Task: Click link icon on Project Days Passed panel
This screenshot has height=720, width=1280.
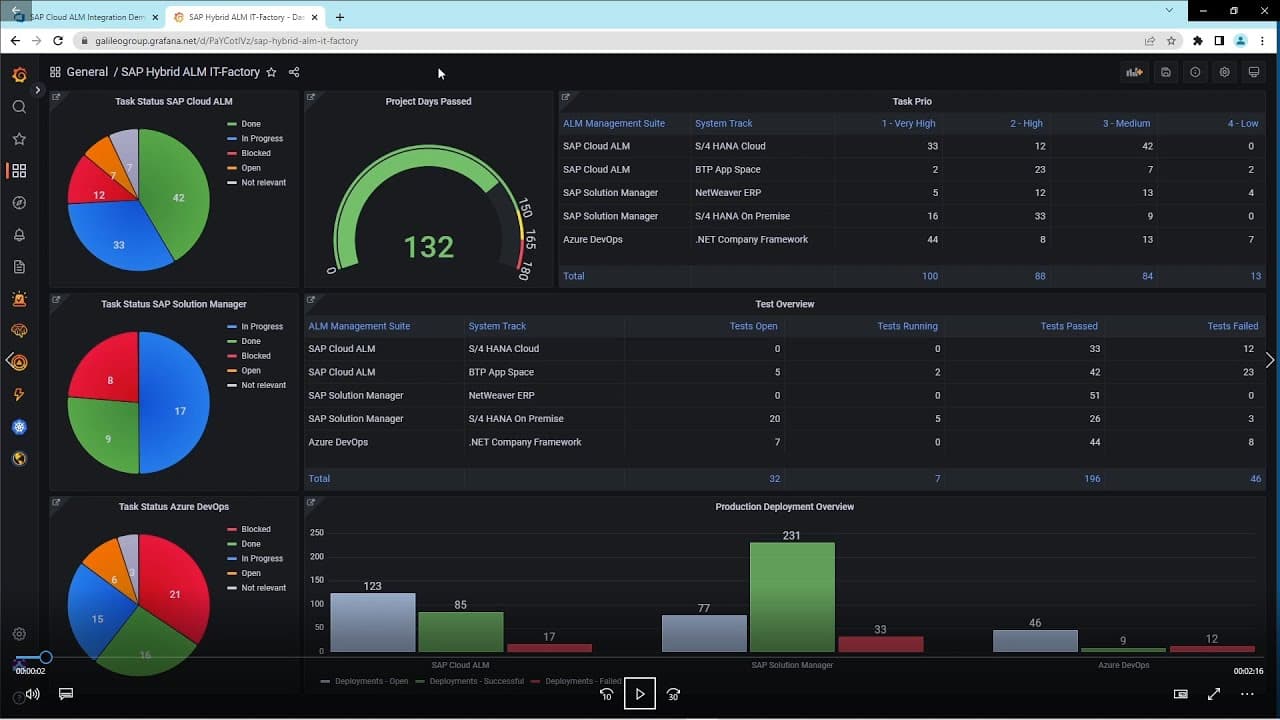Action: coord(311,98)
